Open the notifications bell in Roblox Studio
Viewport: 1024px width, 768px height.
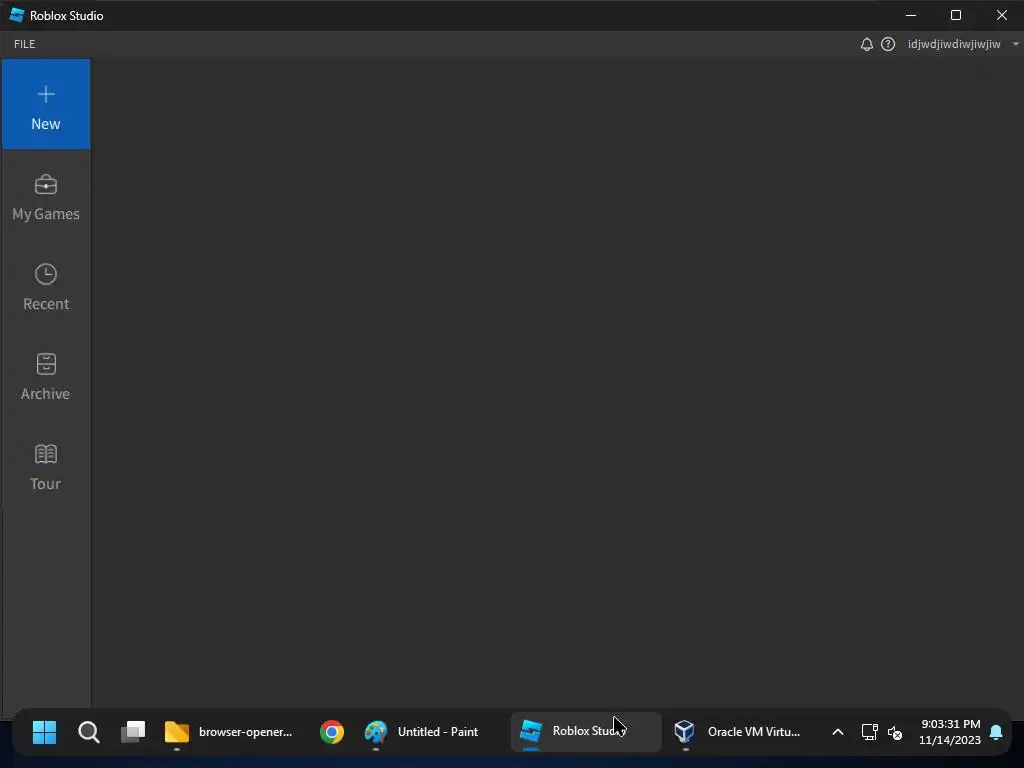pyautogui.click(x=866, y=44)
